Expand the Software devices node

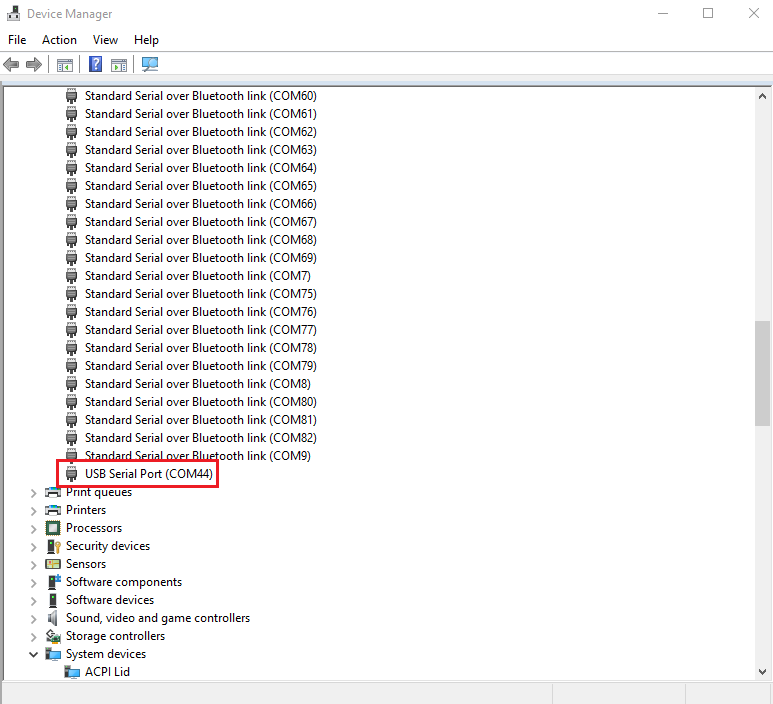click(x=34, y=600)
